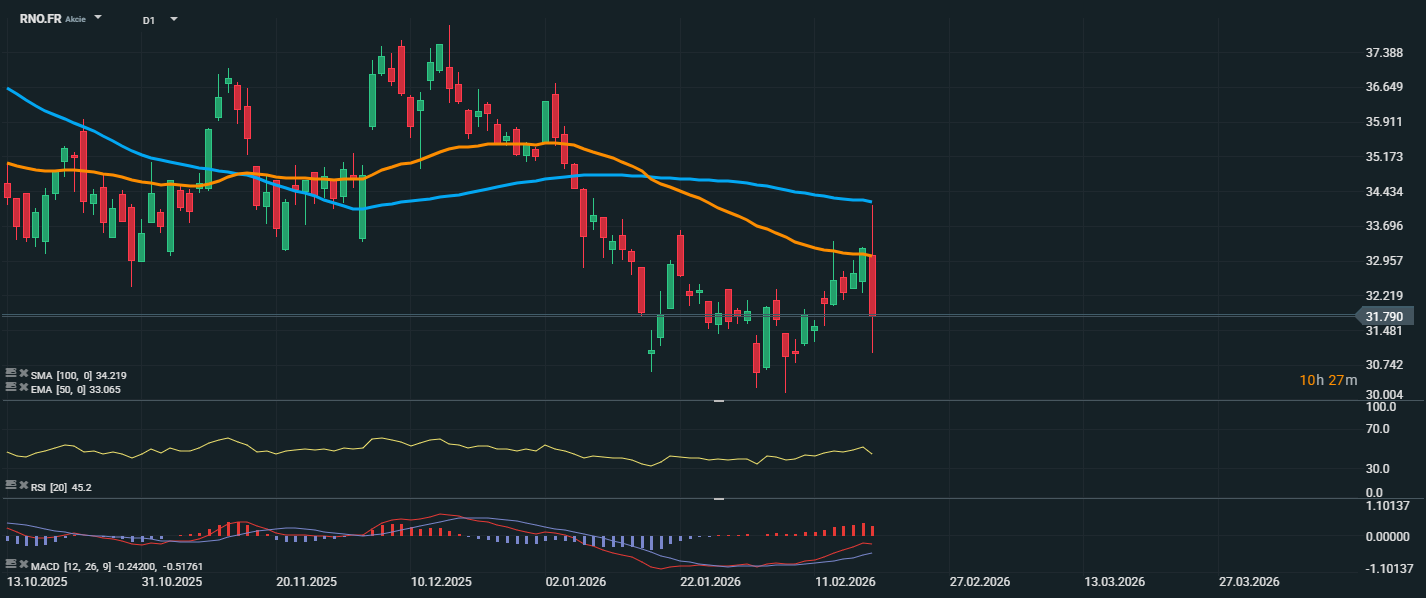
Task: Click the RNO.FR instrument name
Action: [40, 19]
